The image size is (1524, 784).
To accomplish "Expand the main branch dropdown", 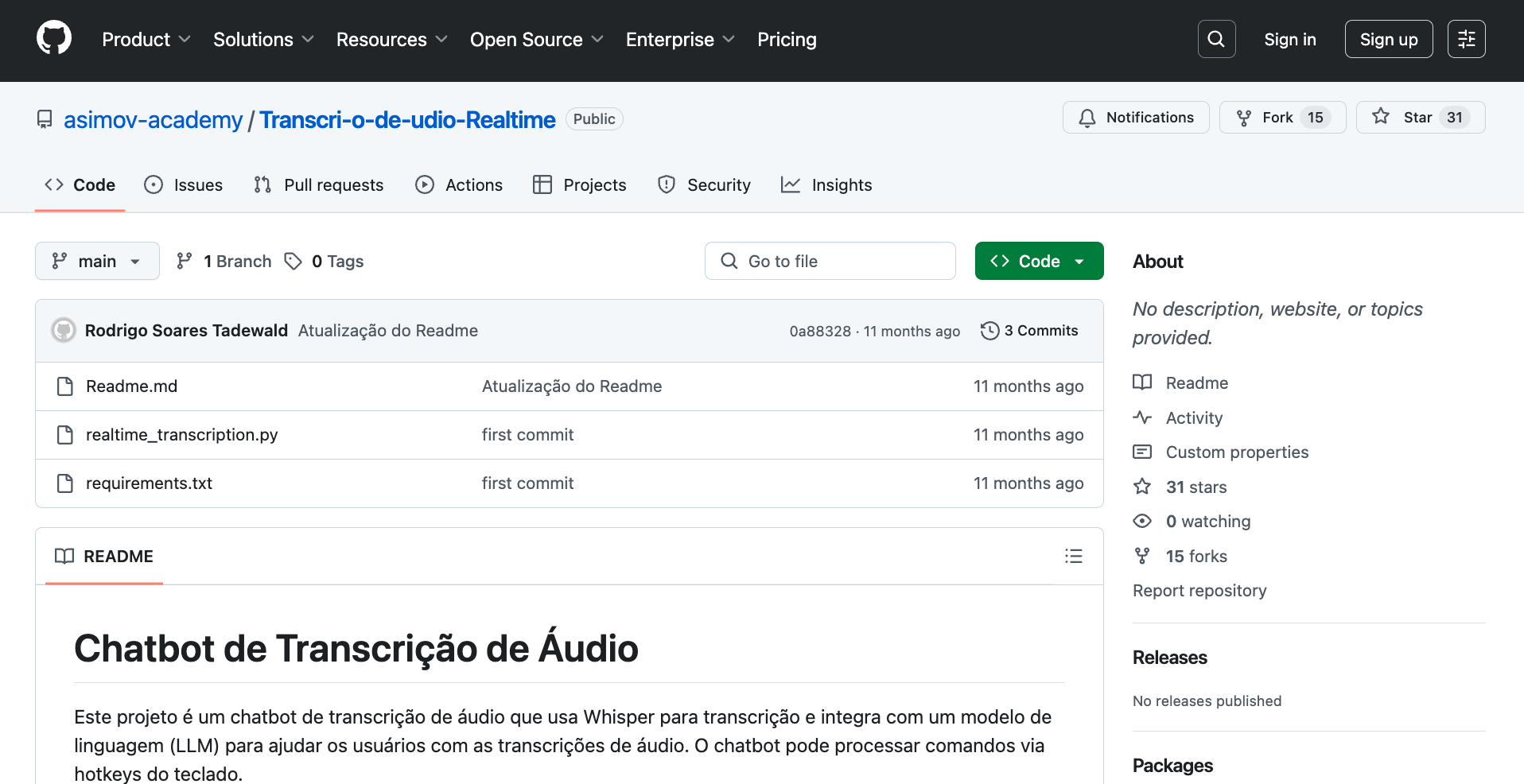I will click(x=97, y=262).
